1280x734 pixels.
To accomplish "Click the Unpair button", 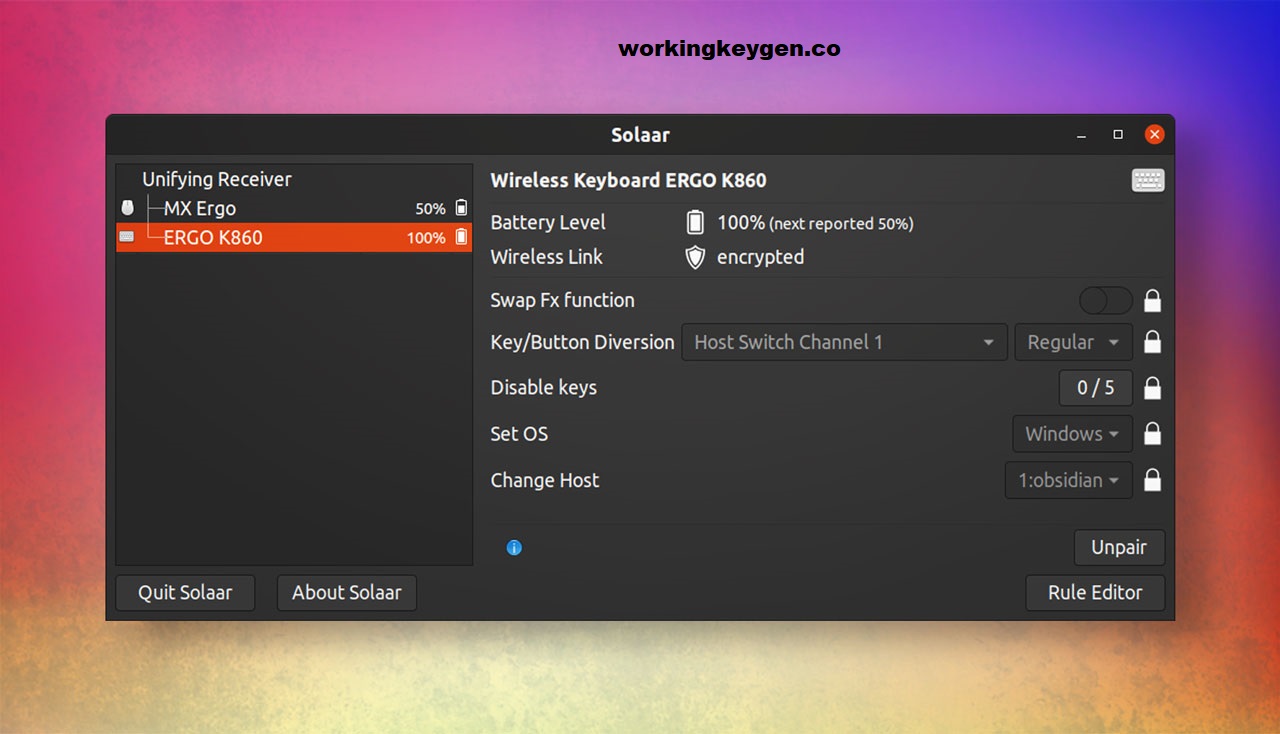I will pos(1119,547).
